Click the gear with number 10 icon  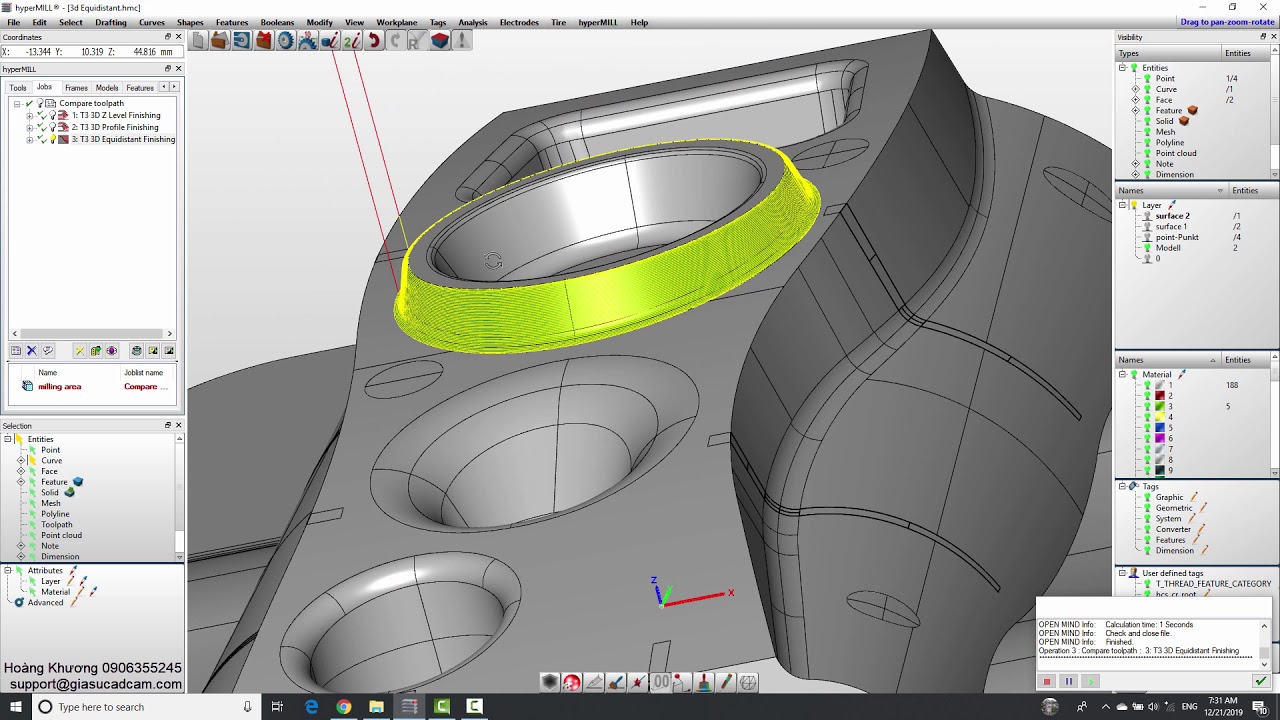click(307, 40)
